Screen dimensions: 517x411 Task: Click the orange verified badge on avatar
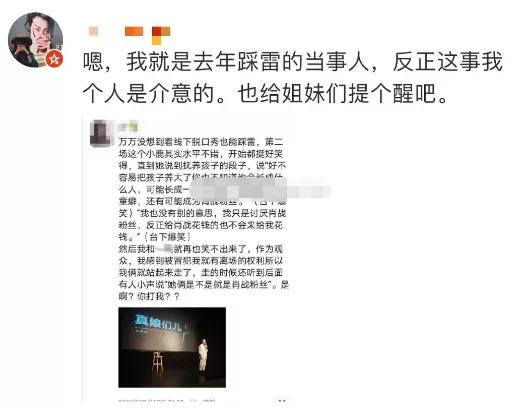54,59
